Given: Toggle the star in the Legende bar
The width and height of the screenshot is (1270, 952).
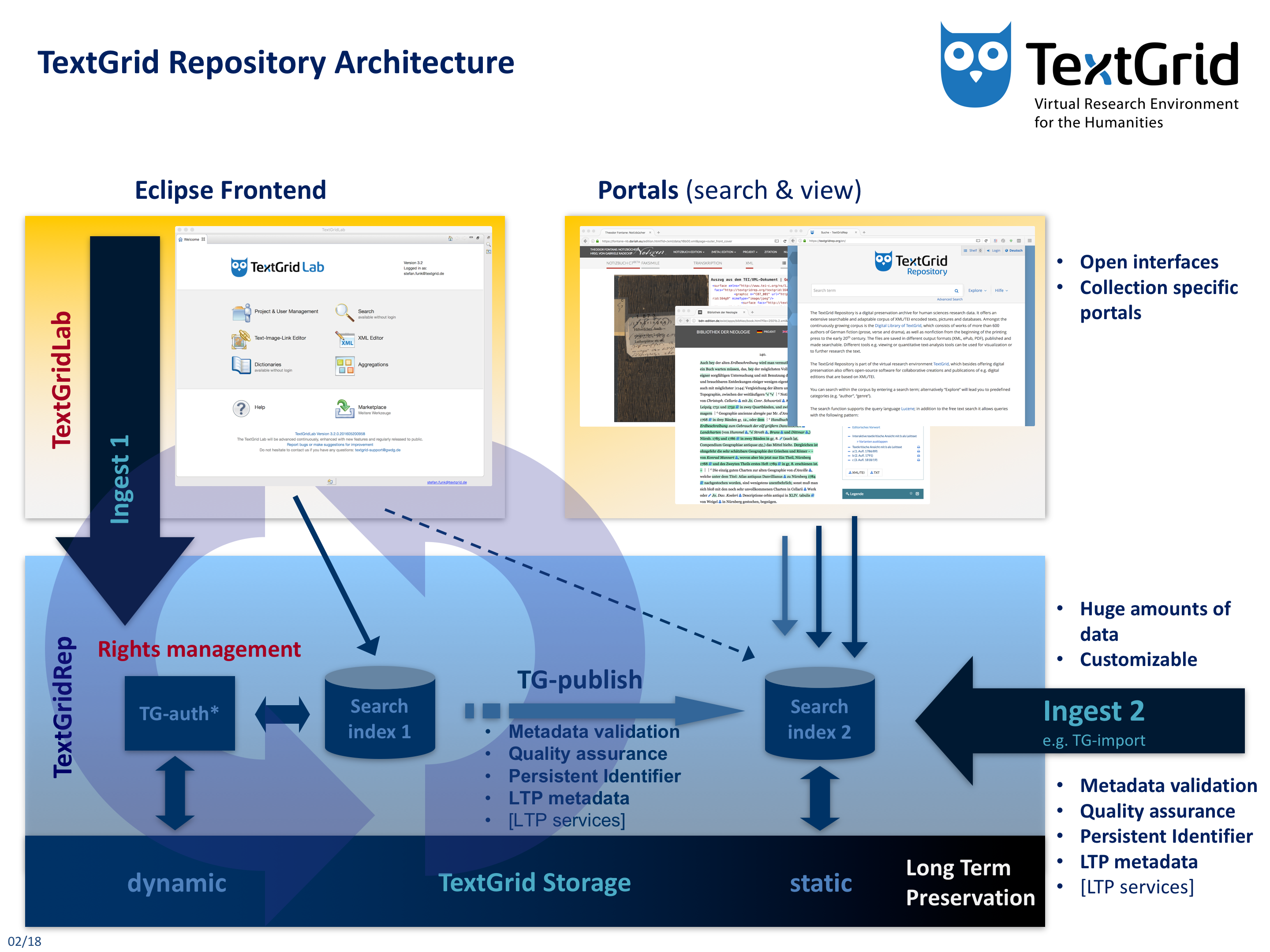Looking at the screenshot, I should pyautogui.click(x=911, y=494).
